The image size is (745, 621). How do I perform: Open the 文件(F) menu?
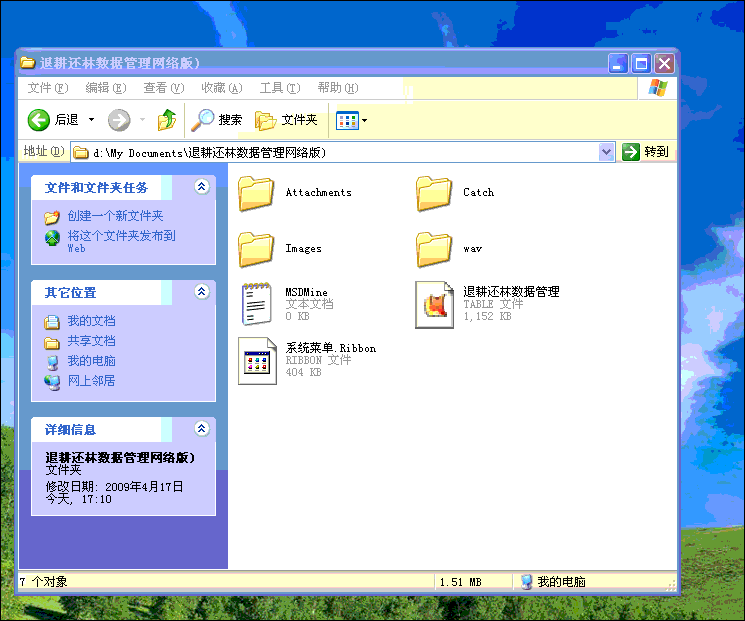pyautogui.click(x=48, y=88)
